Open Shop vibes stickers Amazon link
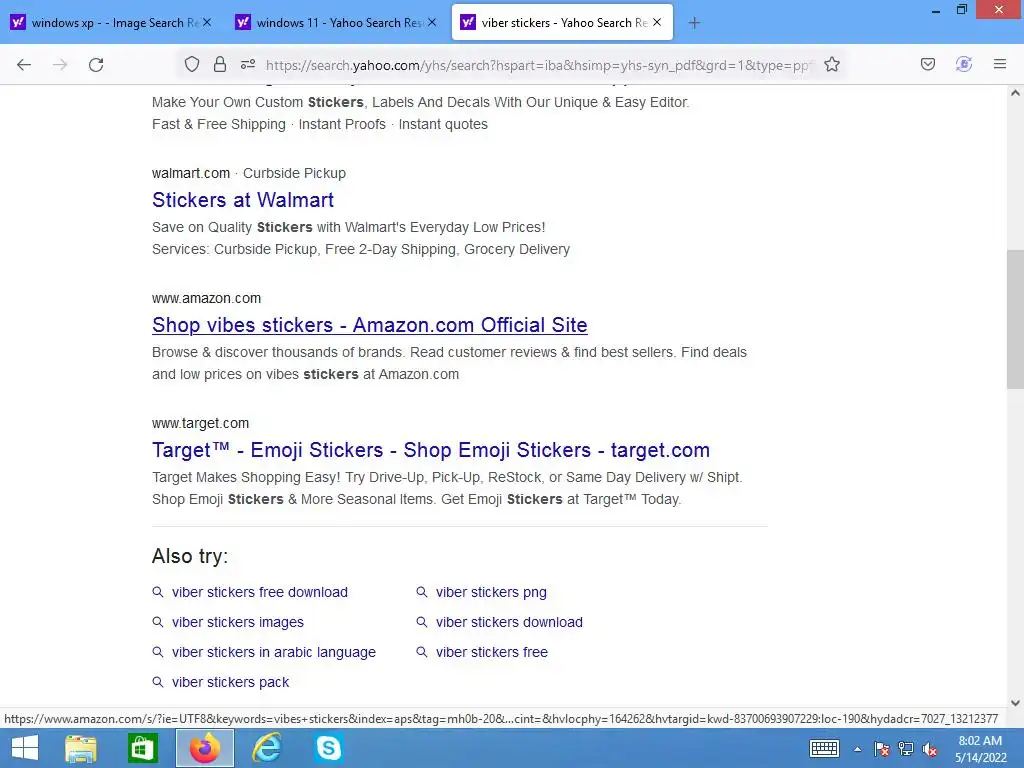The image size is (1024, 768). click(370, 325)
